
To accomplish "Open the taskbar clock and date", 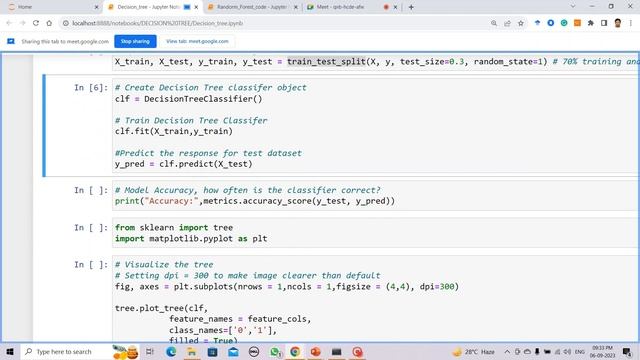I will click(x=602, y=351).
